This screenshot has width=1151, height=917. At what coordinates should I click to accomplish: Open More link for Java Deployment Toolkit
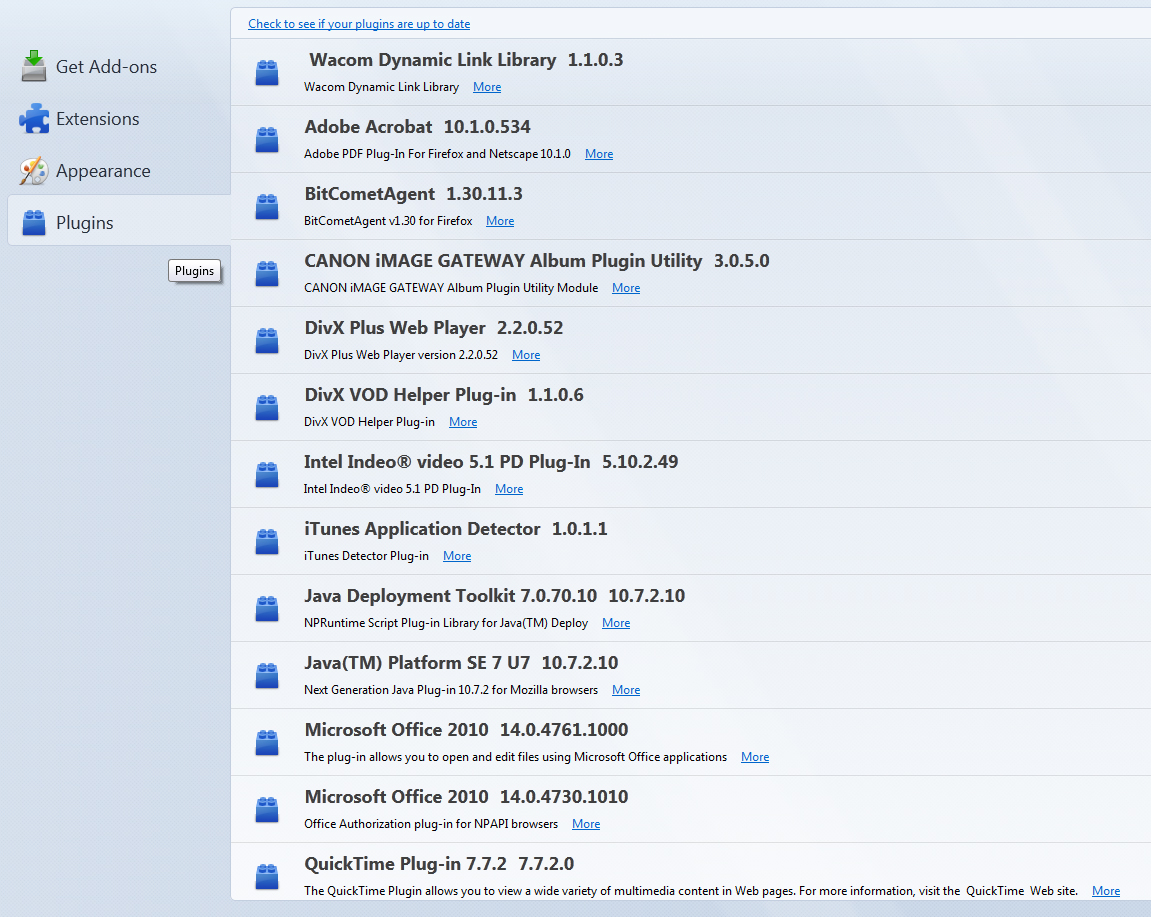[x=616, y=623]
